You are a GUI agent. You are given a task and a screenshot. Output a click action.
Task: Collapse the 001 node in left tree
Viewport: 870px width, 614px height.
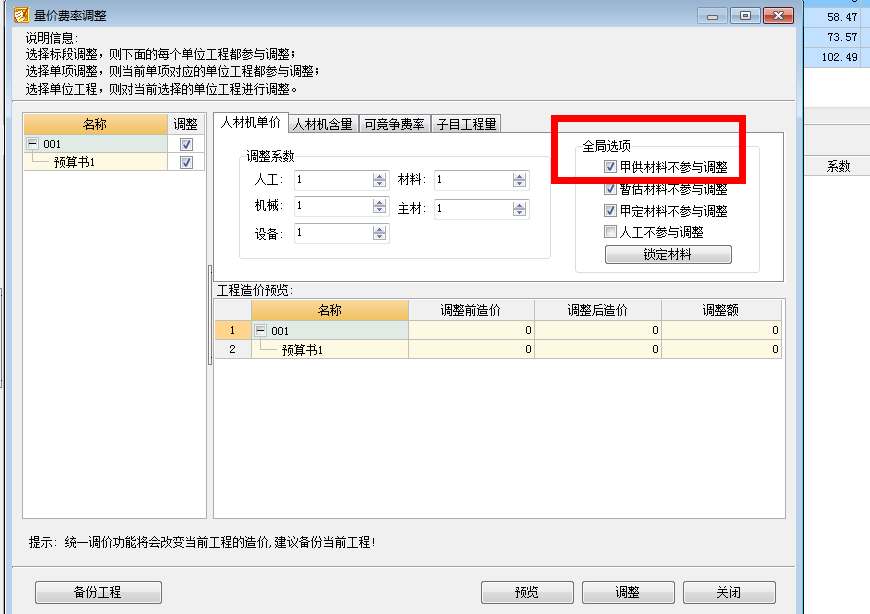click(x=33, y=144)
